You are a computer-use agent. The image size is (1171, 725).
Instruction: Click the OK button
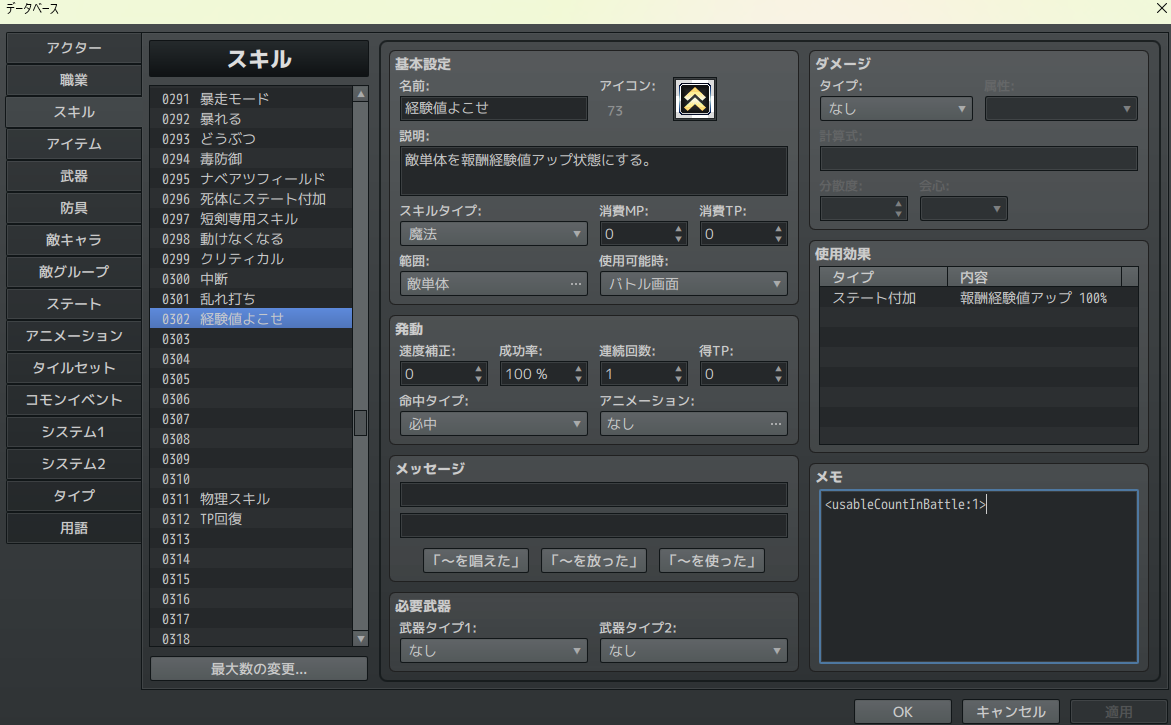click(x=902, y=712)
